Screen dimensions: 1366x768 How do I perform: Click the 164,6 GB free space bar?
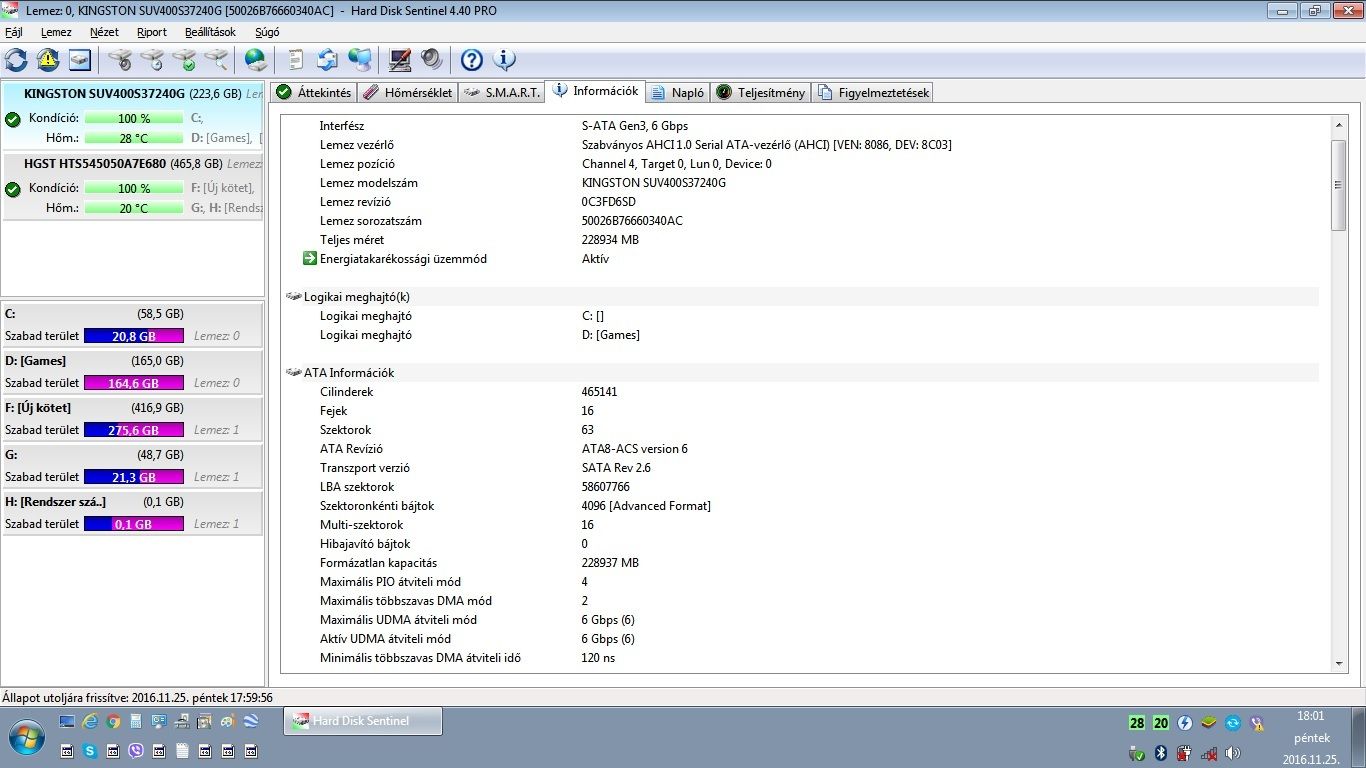click(134, 383)
